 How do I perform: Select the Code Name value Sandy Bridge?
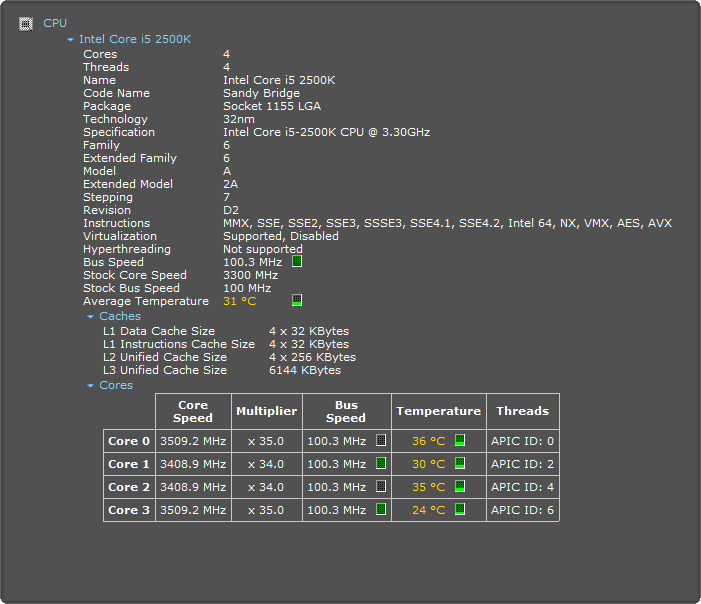262,93
